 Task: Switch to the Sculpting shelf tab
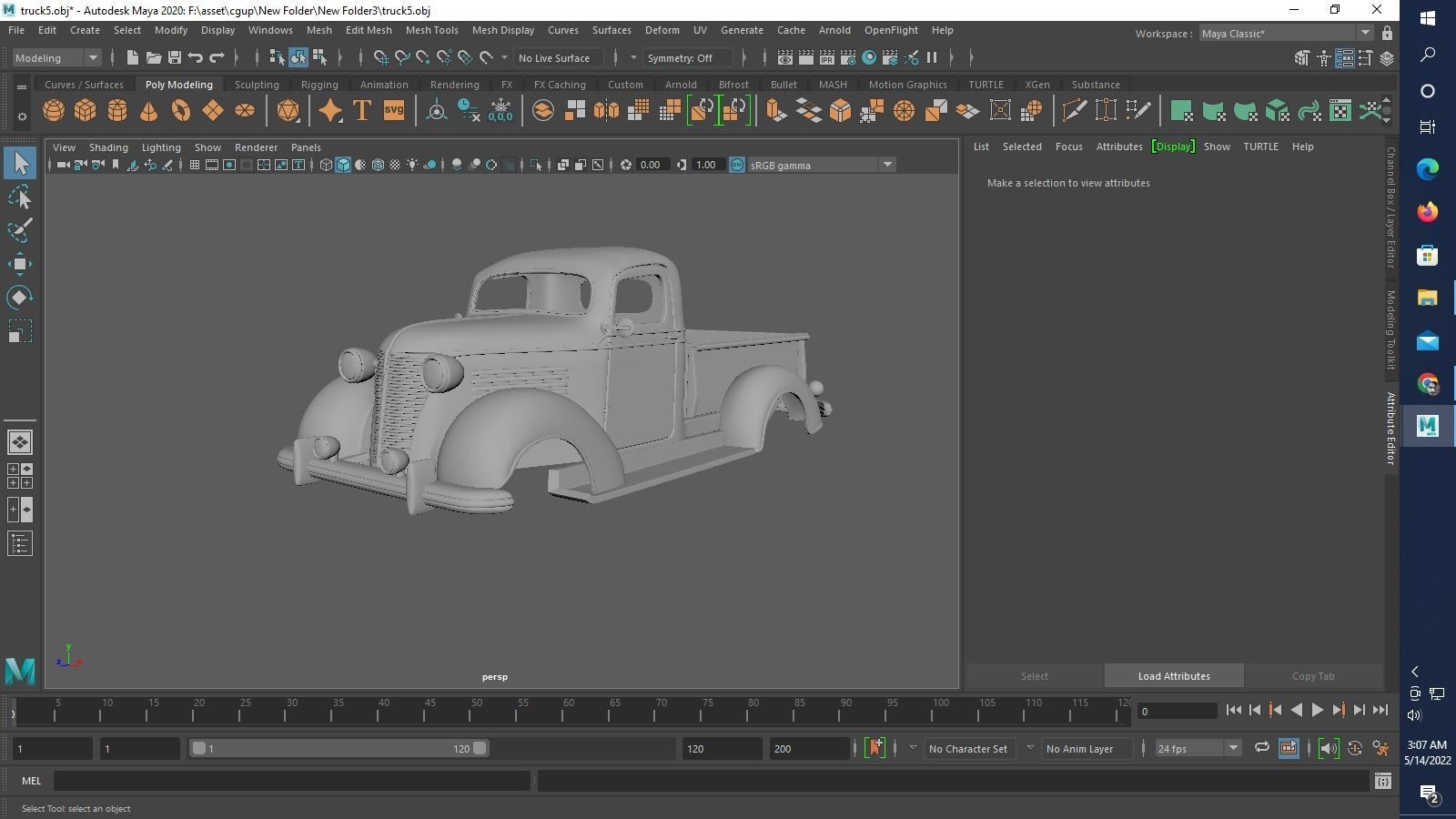coord(257,85)
